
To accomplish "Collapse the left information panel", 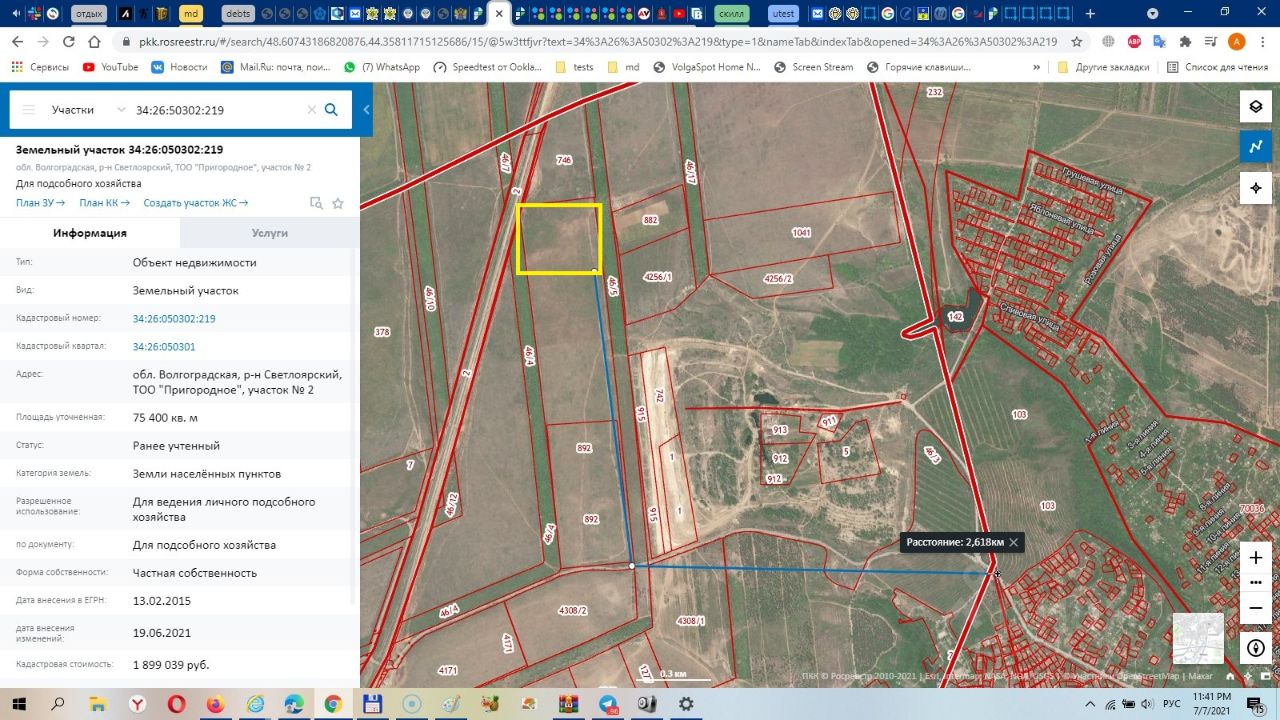I will 366,110.
